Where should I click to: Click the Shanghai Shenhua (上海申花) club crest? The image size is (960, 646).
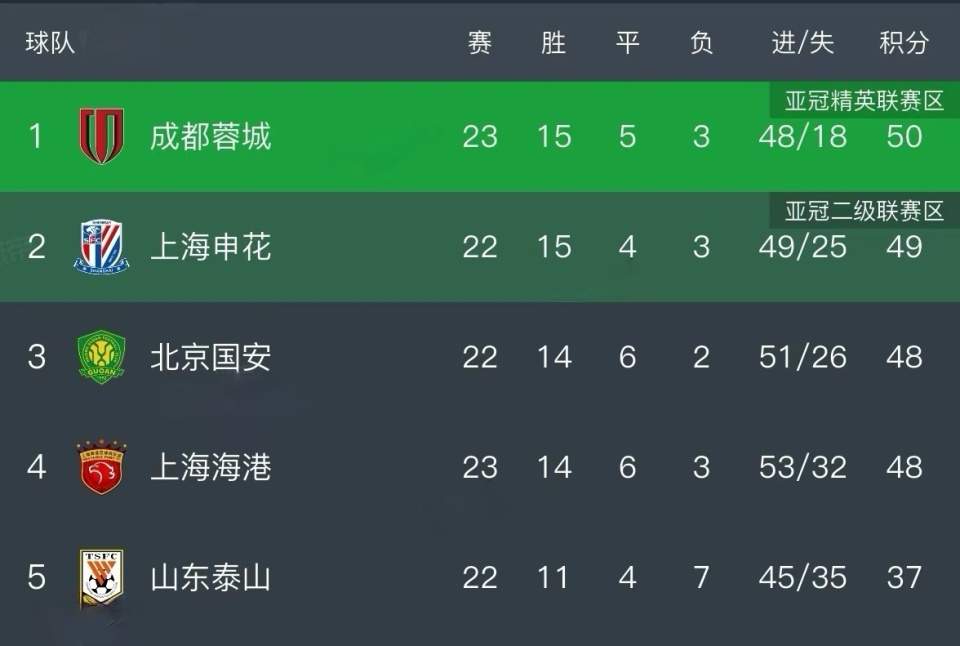click(x=101, y=247)
